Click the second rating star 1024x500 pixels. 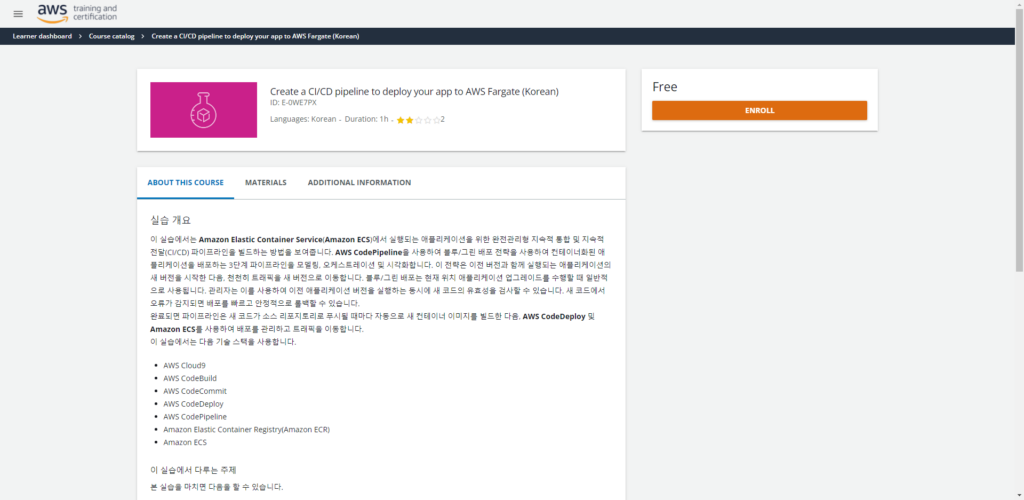(409, 120)
